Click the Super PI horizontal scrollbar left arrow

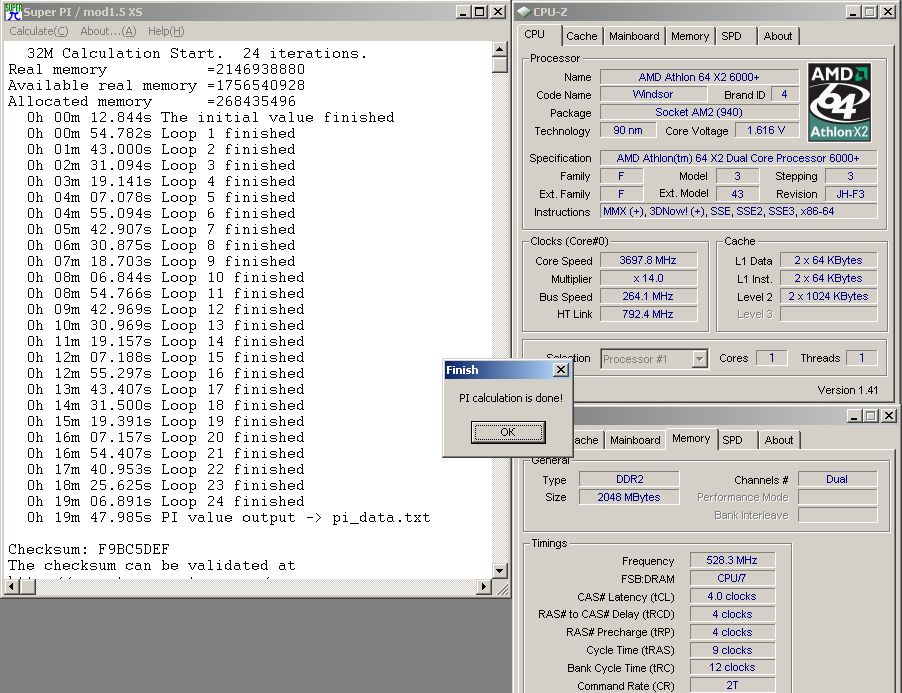click(12, 587)
